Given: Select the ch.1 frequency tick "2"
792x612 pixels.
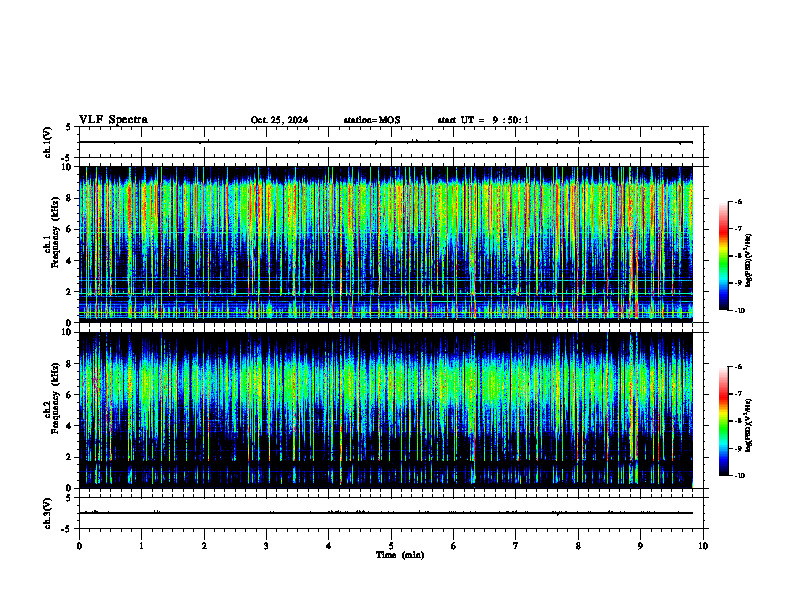Looking at the screenshot, I should 71,292.
